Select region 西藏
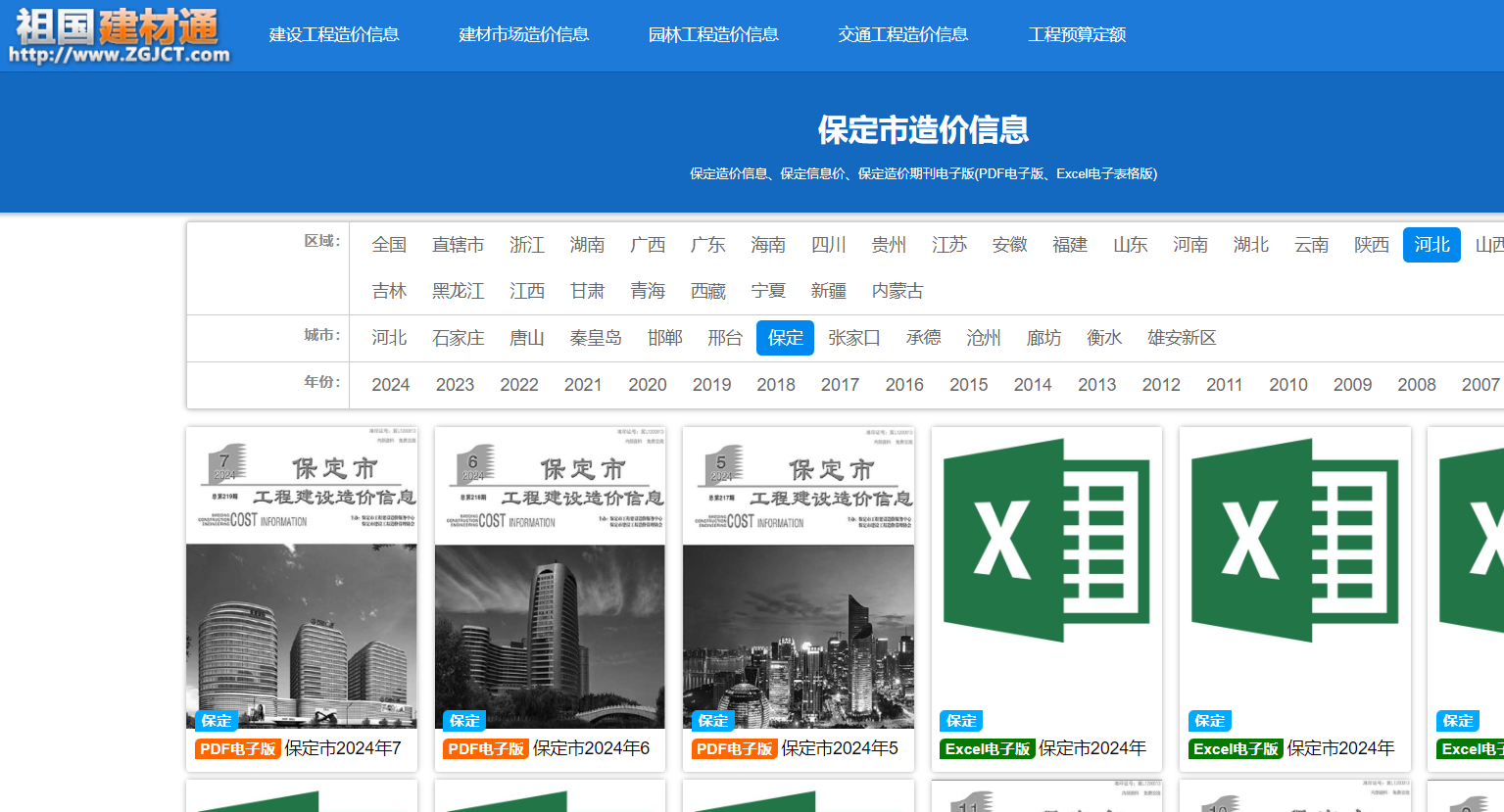Screen dimensions: 1504x812 (x=708, y=291)
